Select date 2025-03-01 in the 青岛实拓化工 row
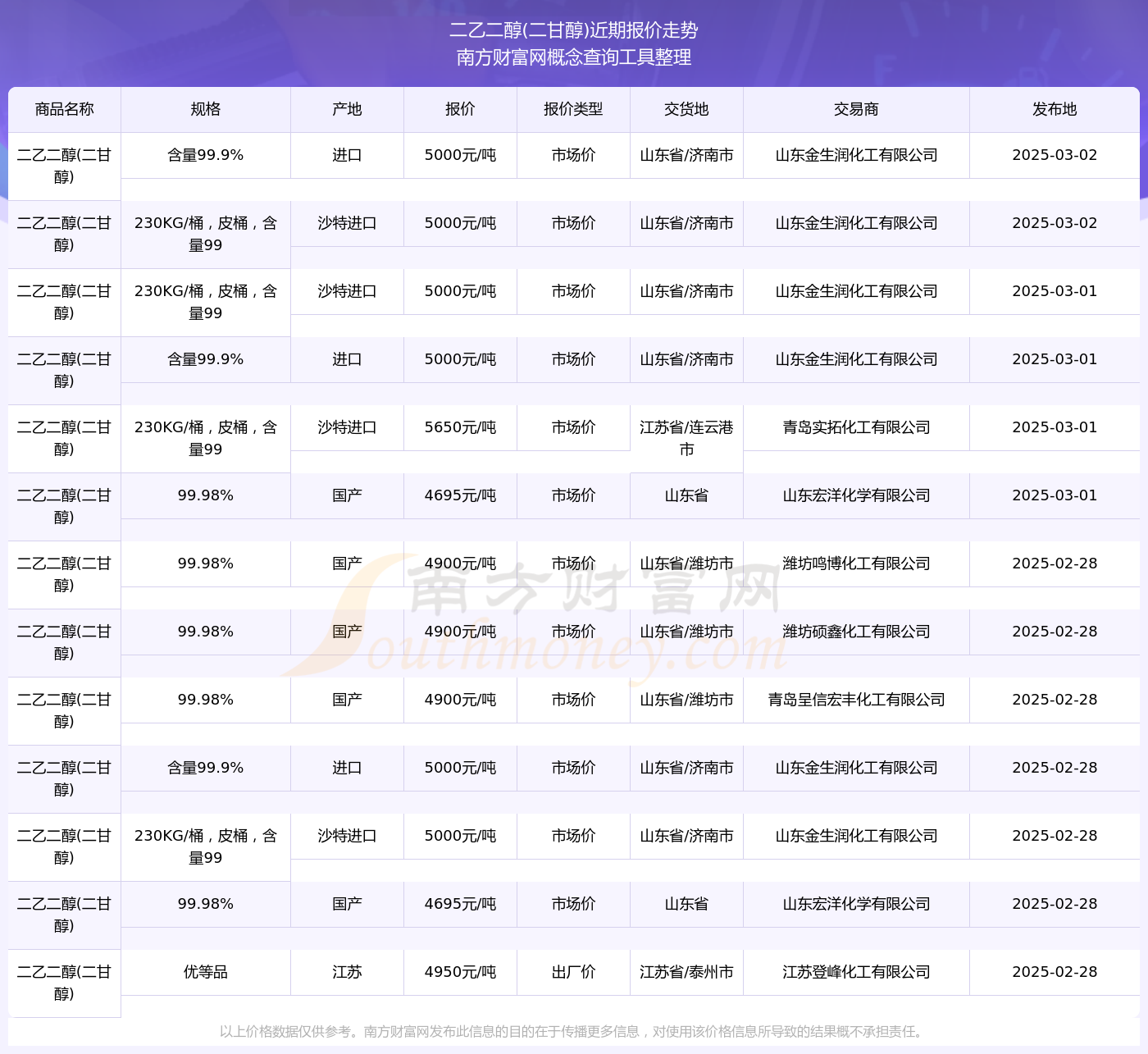1148x1054 pixels. point(1055,427)
